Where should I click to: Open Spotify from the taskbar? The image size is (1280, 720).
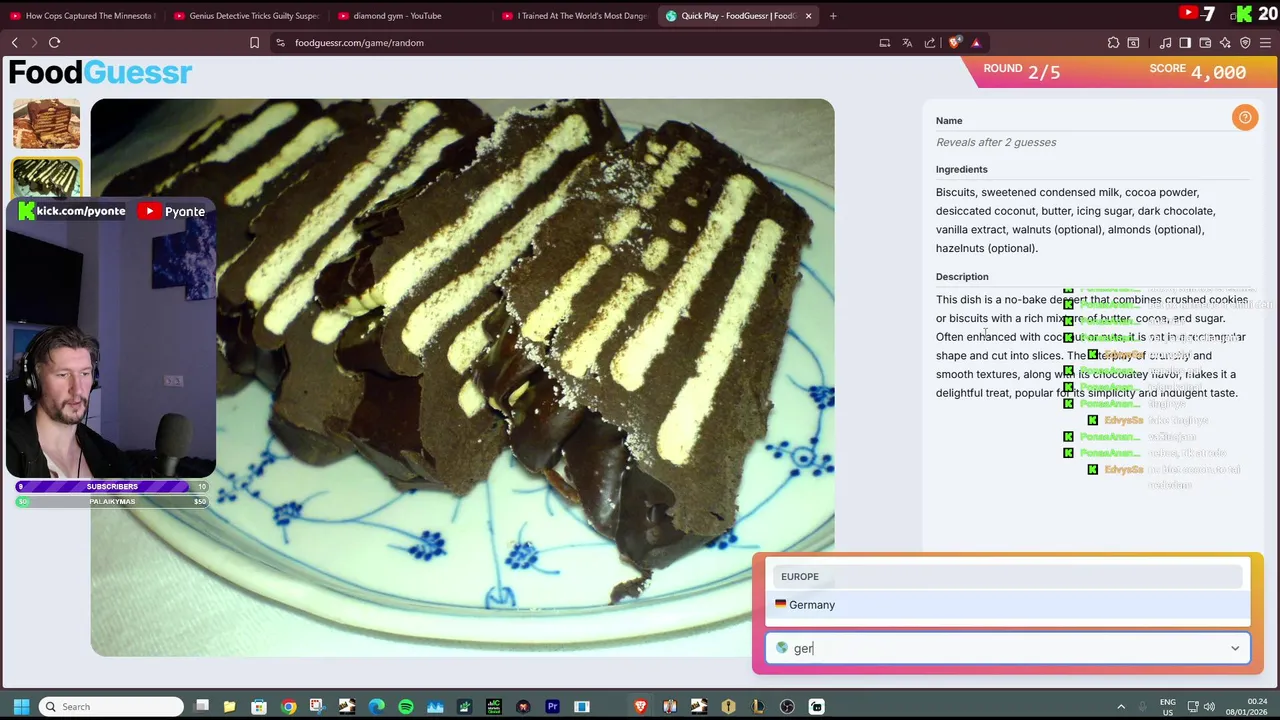[x=406, y=707]
